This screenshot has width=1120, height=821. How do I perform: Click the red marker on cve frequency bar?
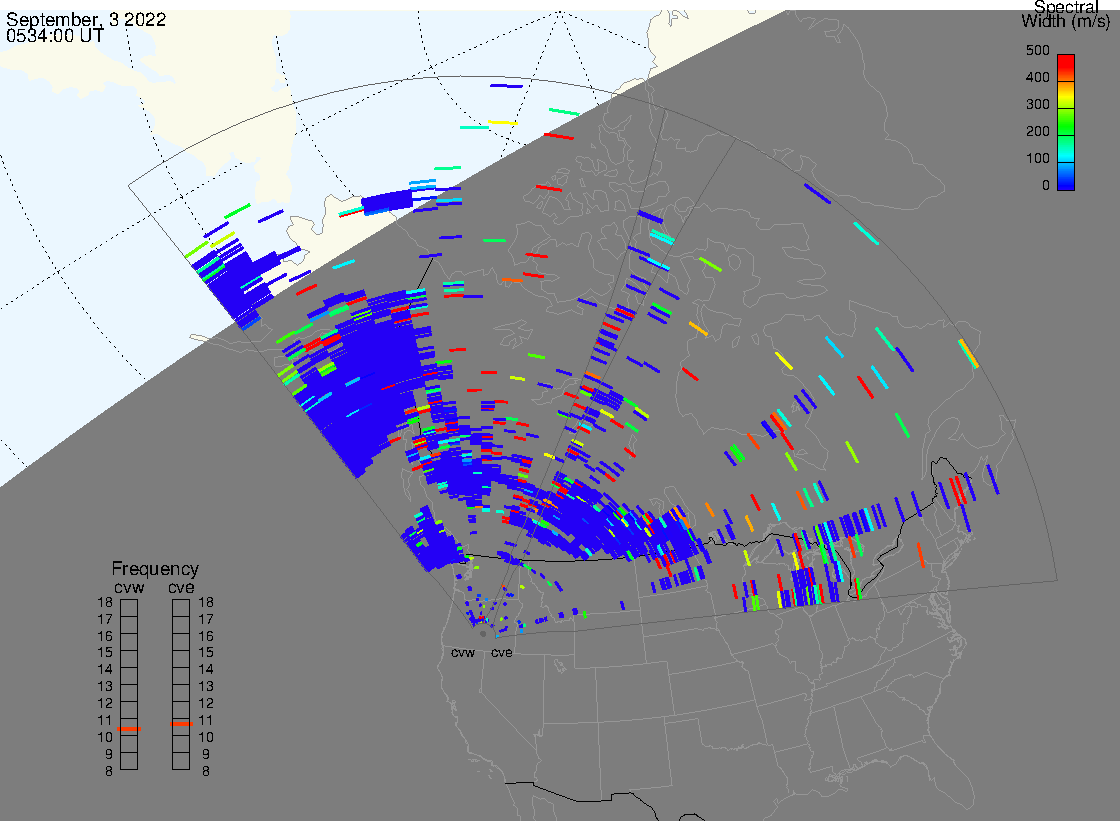(181, 724)
